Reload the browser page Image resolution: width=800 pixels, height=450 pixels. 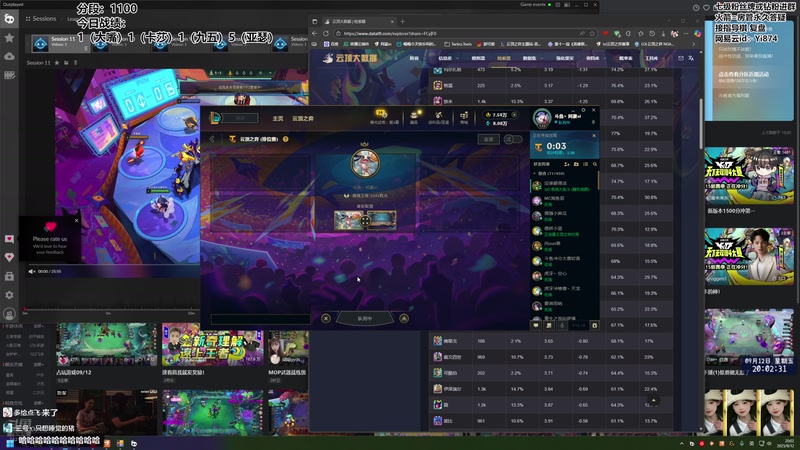click(326, 33)
